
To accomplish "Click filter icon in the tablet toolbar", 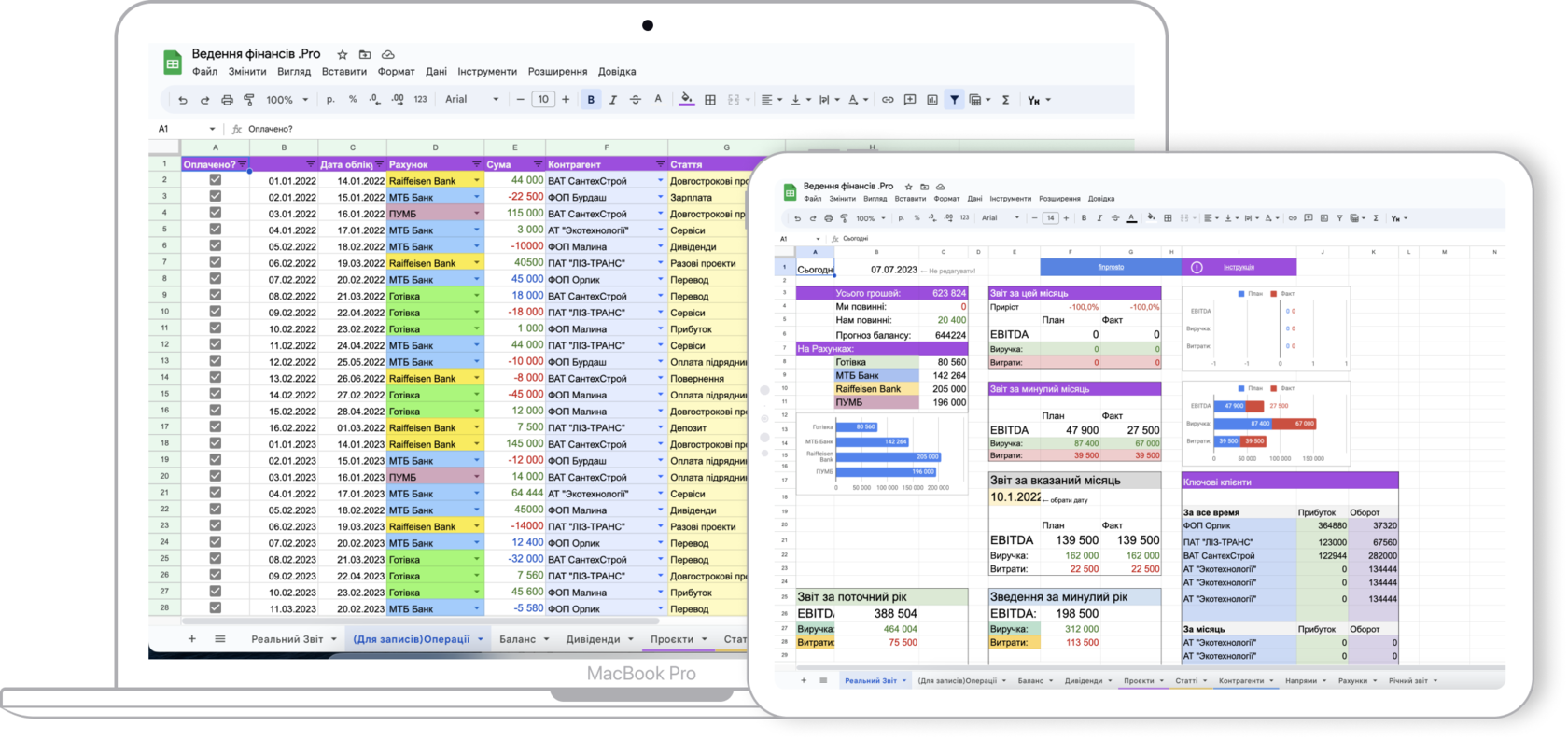I will (1339, 218).
